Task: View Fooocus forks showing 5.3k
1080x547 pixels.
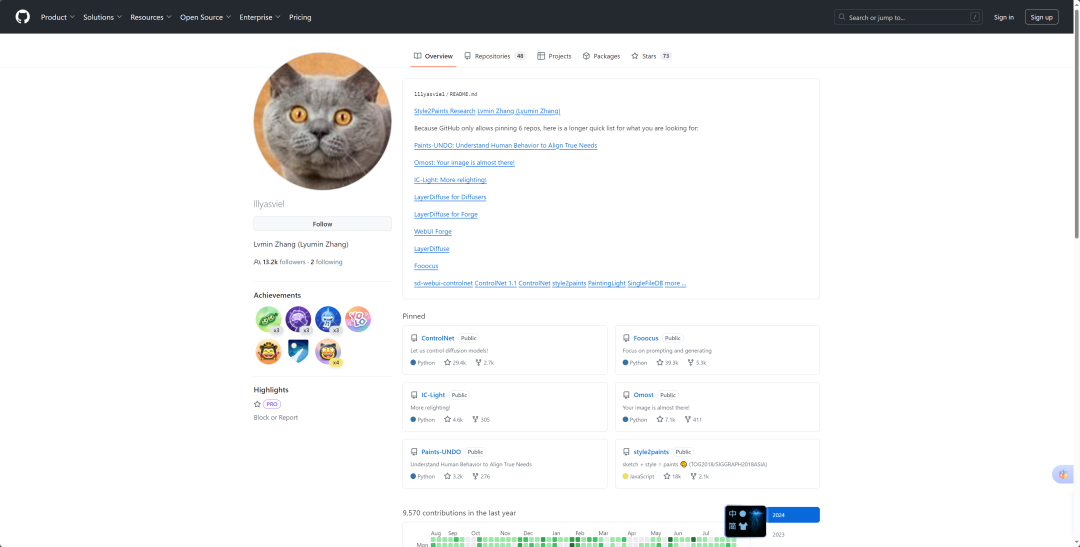Action: click(696, 362)
